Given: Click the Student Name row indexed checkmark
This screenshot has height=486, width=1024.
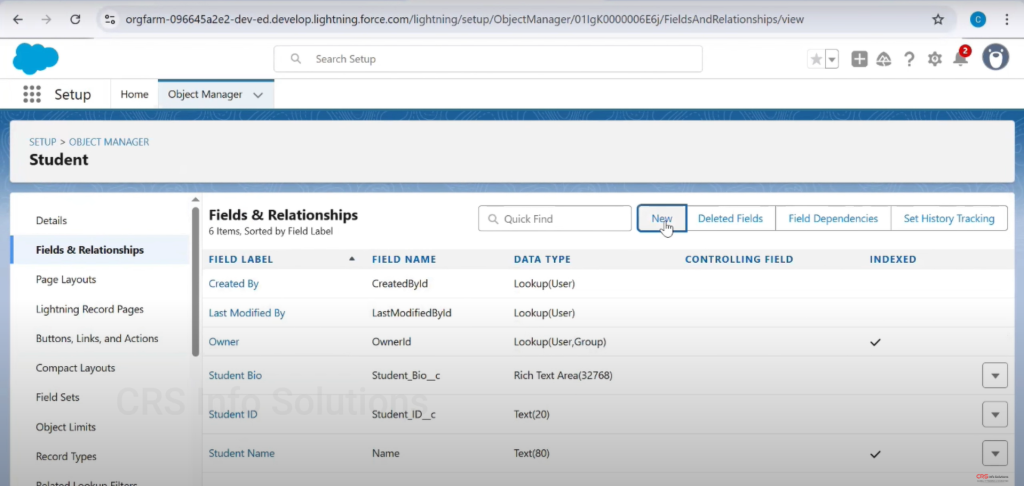Looking at the screenshot, I should click(875, 453).
